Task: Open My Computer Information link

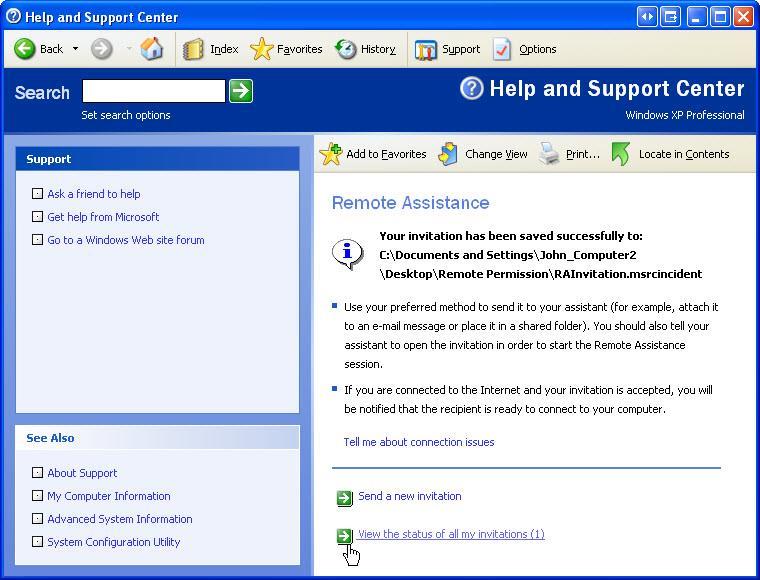Action: pyautogui.click(x=109, y=496)
